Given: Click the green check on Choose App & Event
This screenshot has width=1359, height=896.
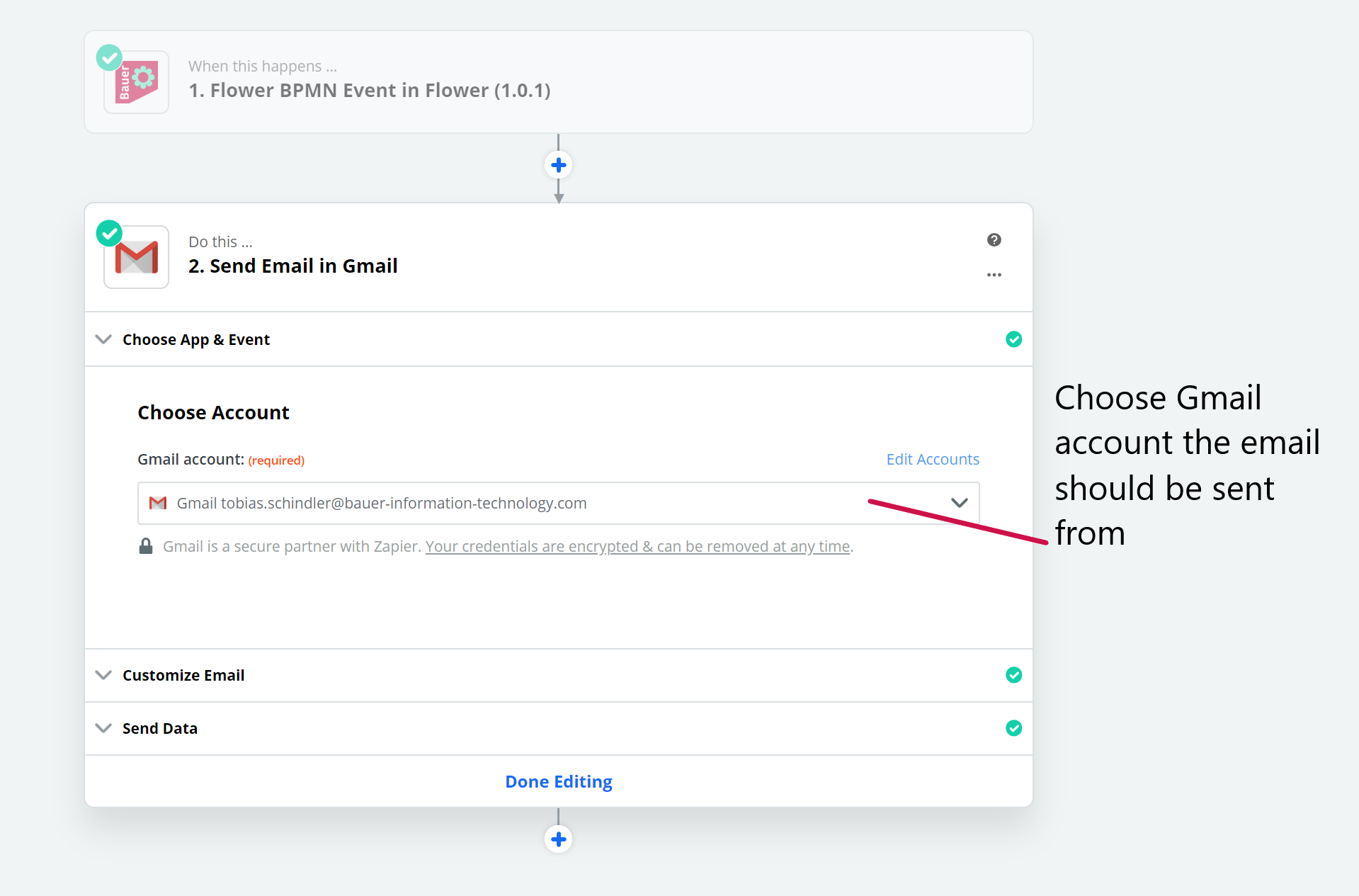Looking at the screenshot, I should click(x=1013, y=339).
